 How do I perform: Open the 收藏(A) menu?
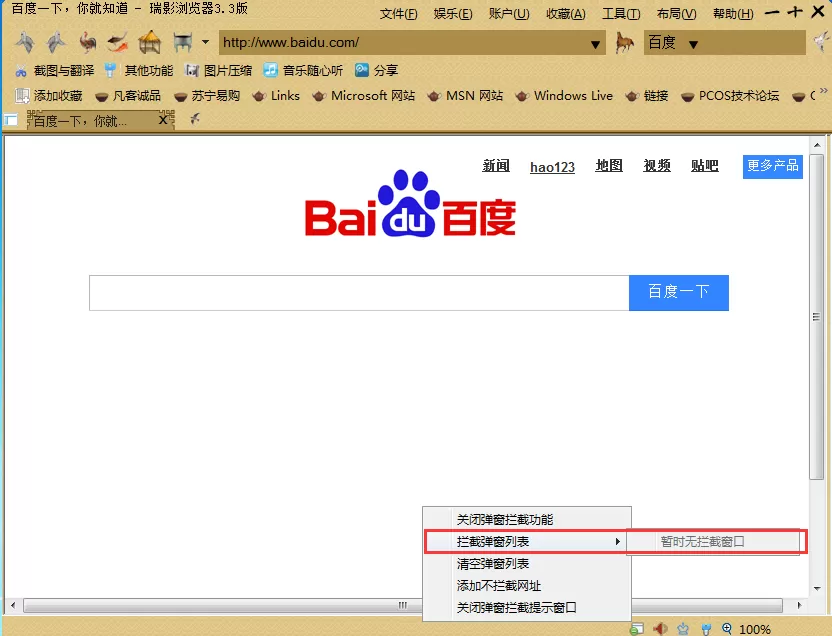coord(566,14)
